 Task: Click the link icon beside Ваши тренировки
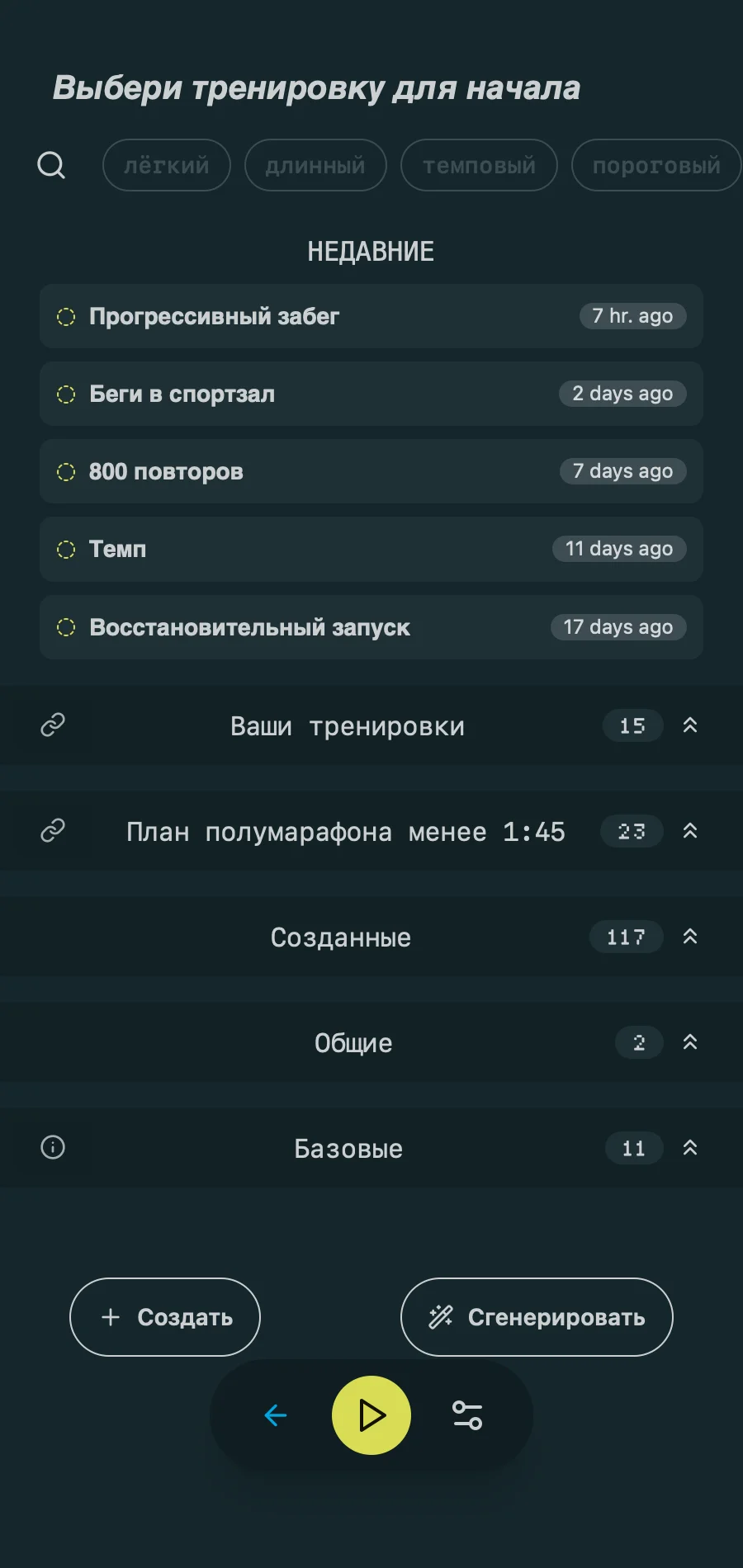(53, 725)
